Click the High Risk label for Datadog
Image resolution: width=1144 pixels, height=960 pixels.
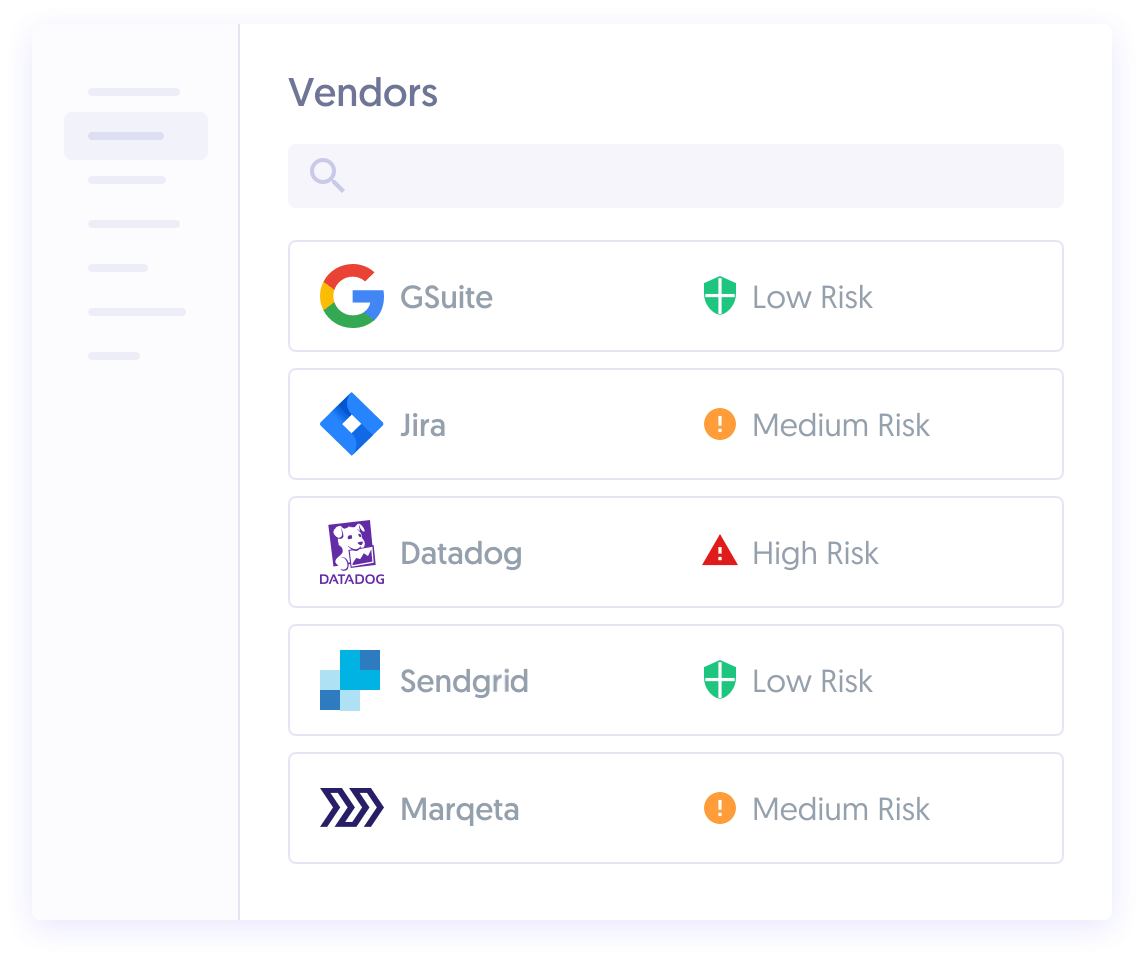tap(815, 553)
